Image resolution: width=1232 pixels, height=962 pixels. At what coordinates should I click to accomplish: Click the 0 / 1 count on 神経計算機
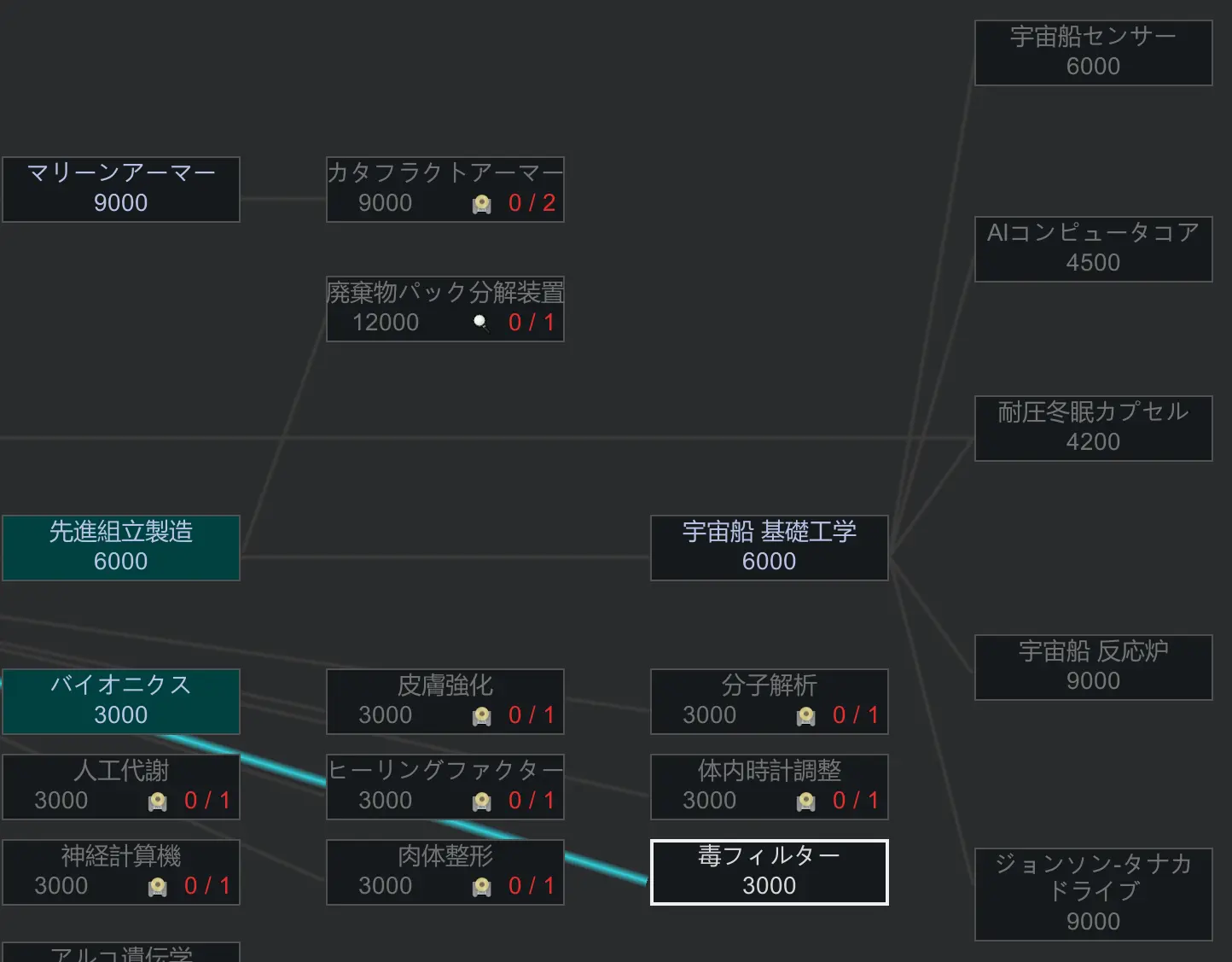(x=207, y=886)
